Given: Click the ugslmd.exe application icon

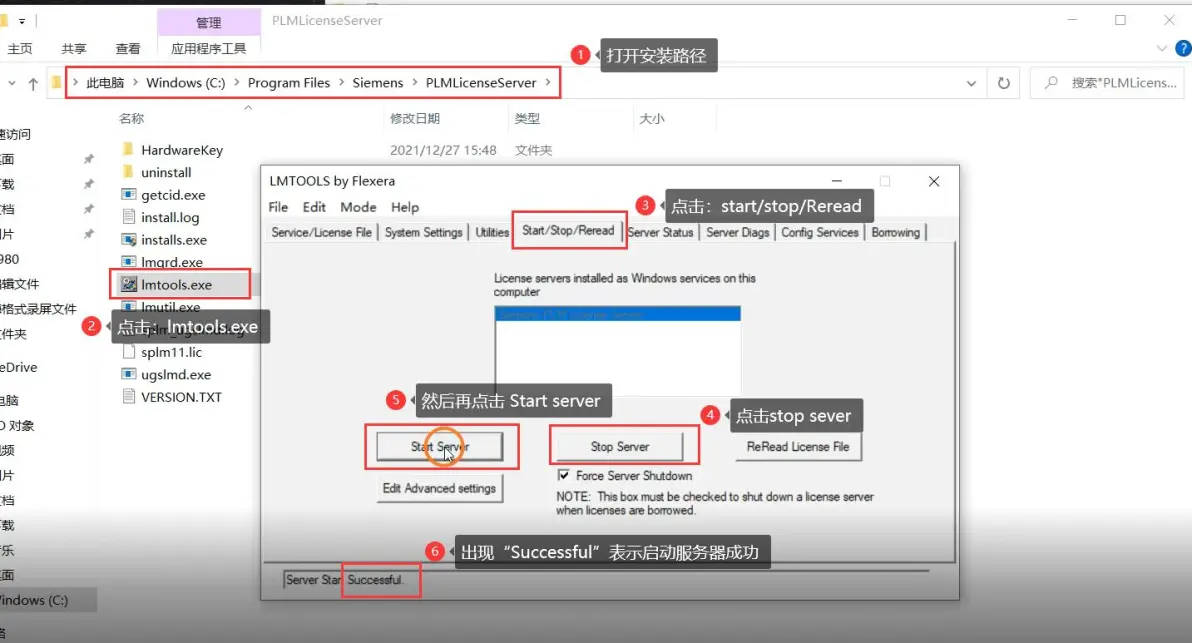Looking at the screenshot, I should tap(128, 374).
